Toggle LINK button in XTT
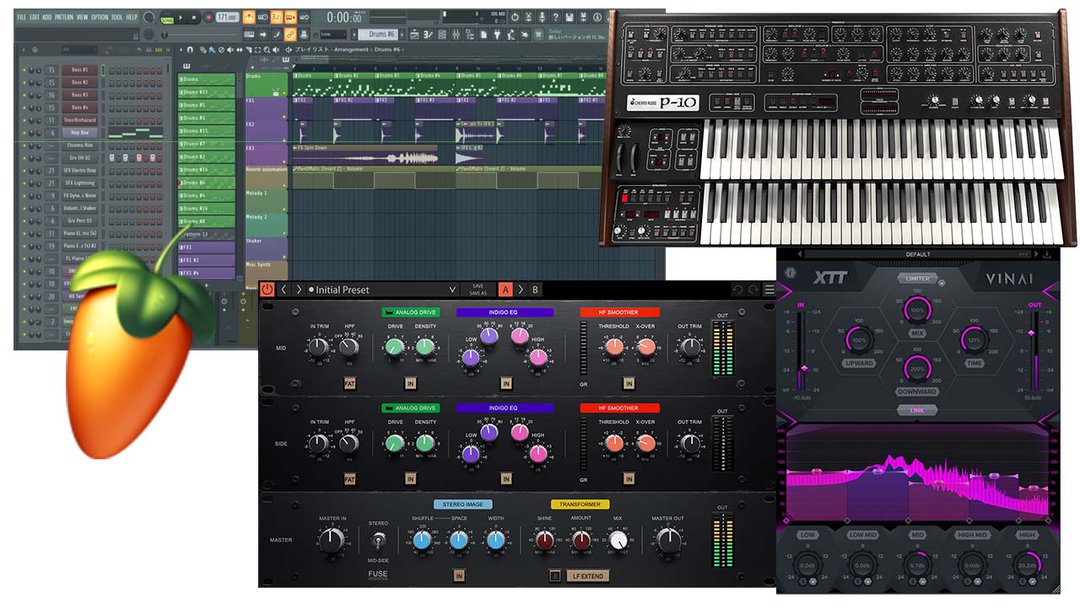The height and width of the screenshot is (608, 1080). (x=917, y=410)
